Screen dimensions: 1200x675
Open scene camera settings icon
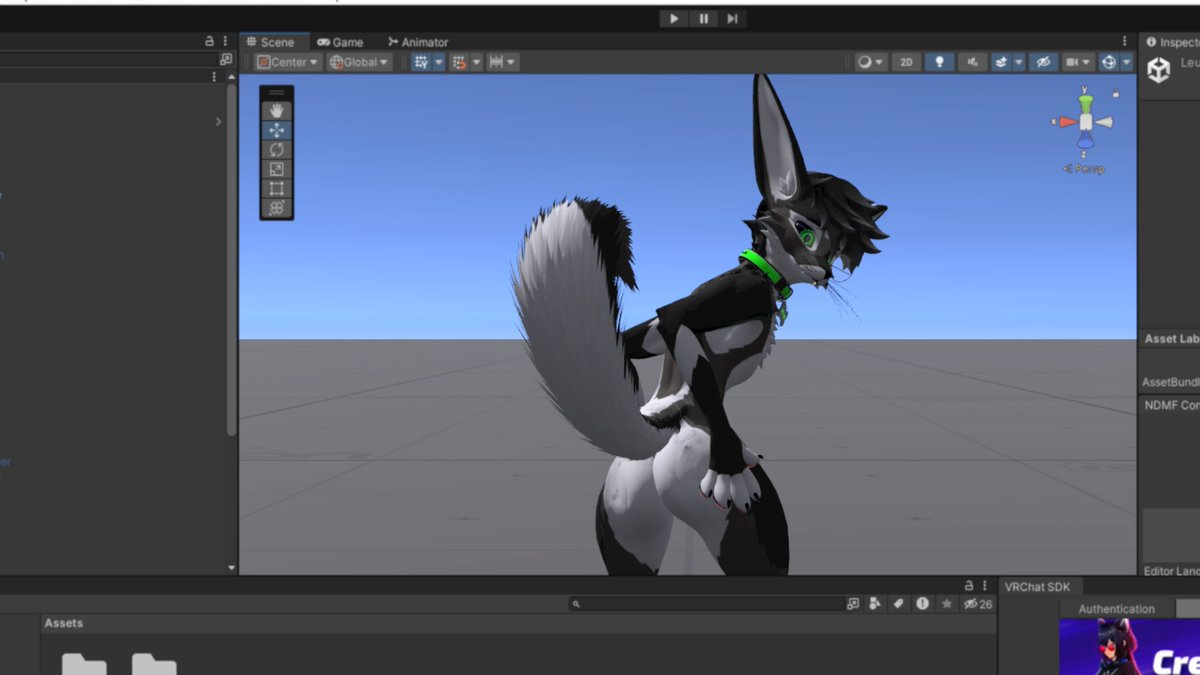[x=1072, y=62]
